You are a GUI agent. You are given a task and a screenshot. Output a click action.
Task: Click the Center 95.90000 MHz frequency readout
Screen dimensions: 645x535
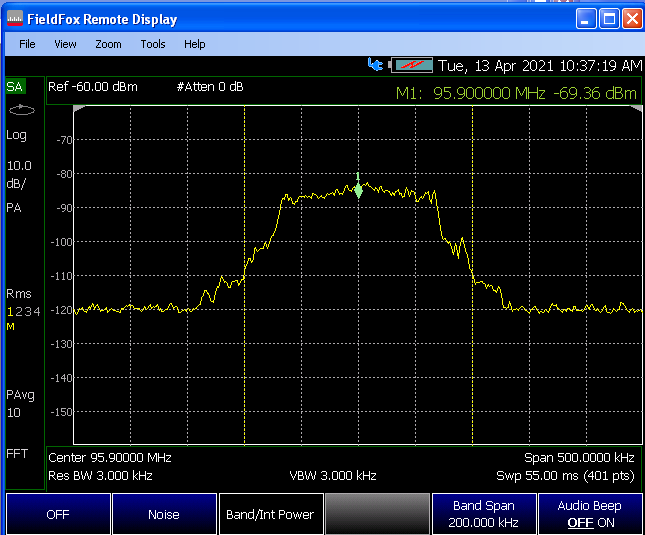point(110,457)
